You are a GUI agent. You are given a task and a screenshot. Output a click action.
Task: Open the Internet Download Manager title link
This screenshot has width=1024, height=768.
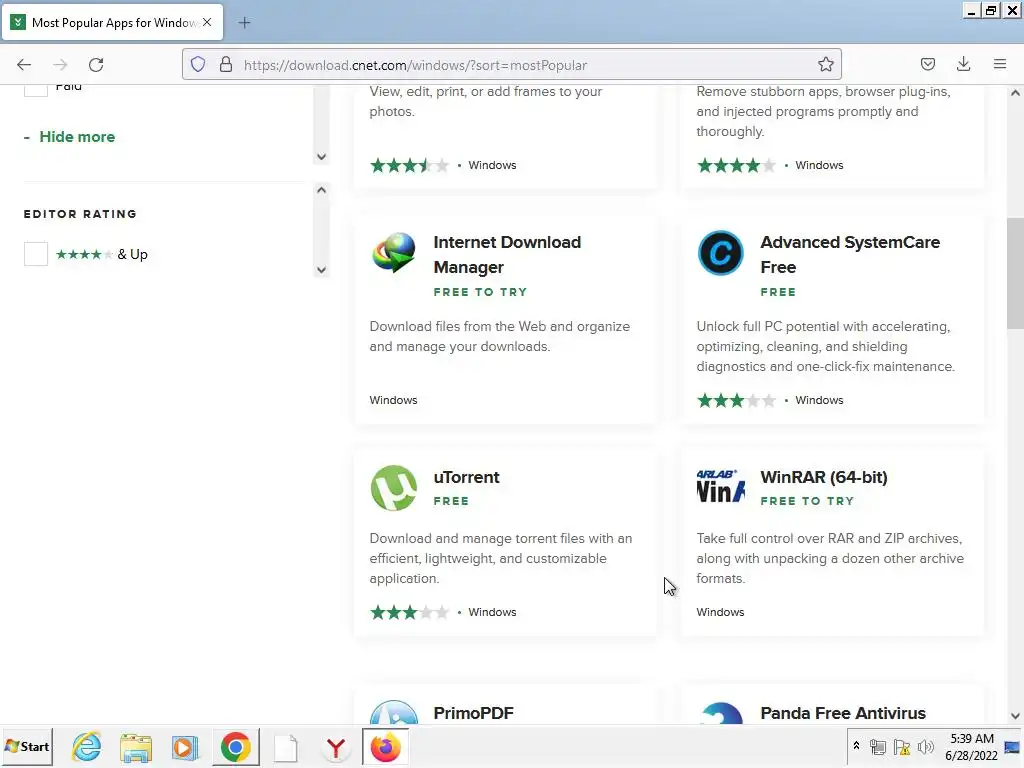click(507, 255)
